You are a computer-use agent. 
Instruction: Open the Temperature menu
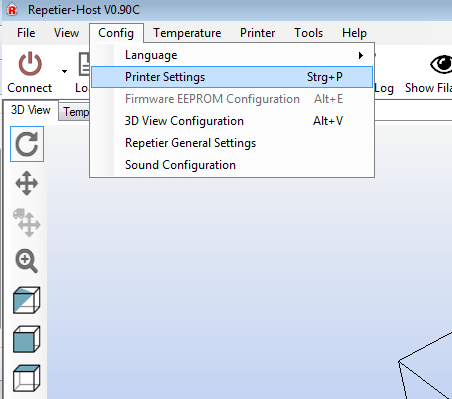[187, 33]
